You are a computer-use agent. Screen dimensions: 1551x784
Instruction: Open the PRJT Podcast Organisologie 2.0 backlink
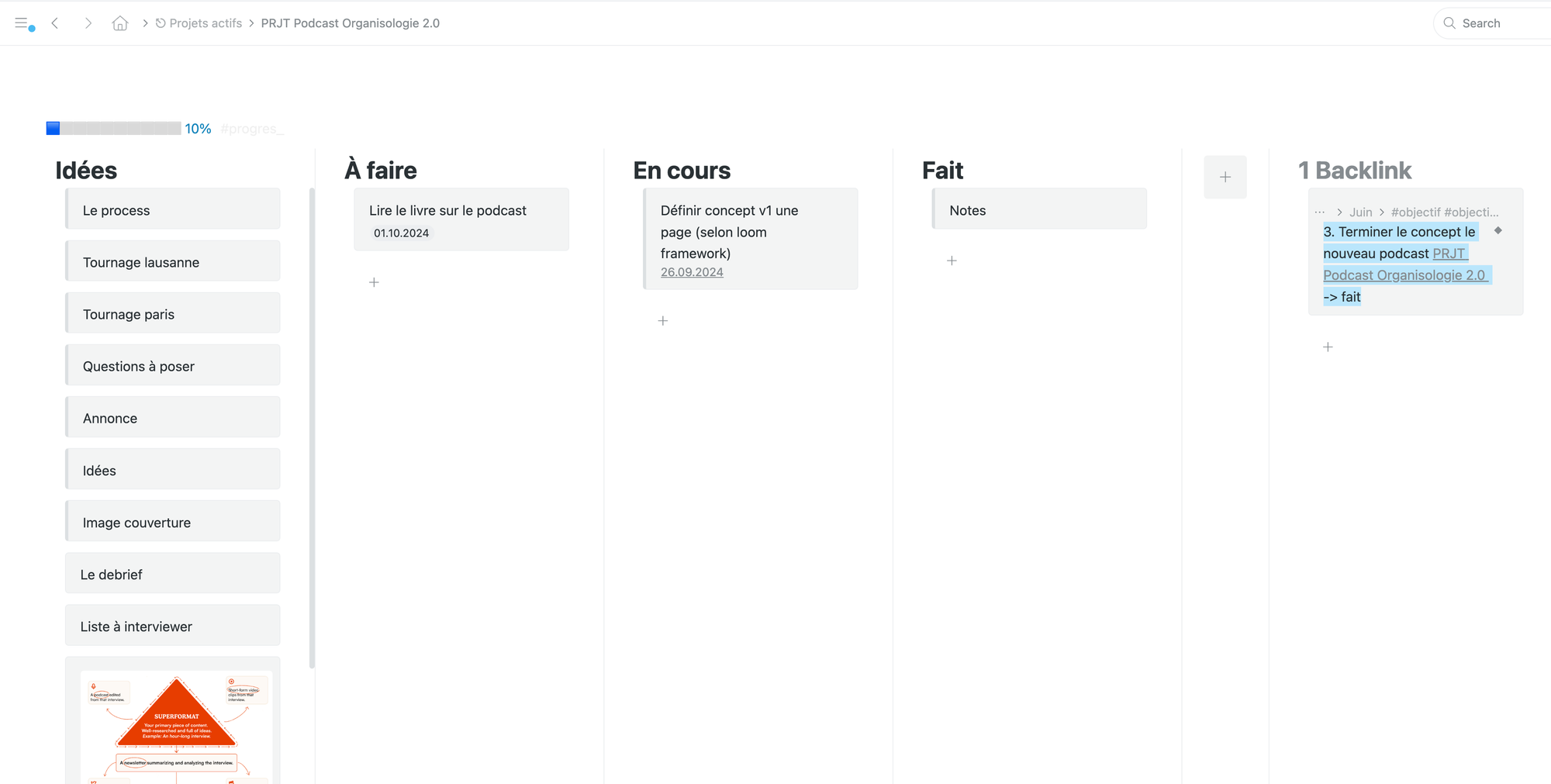1406,275
